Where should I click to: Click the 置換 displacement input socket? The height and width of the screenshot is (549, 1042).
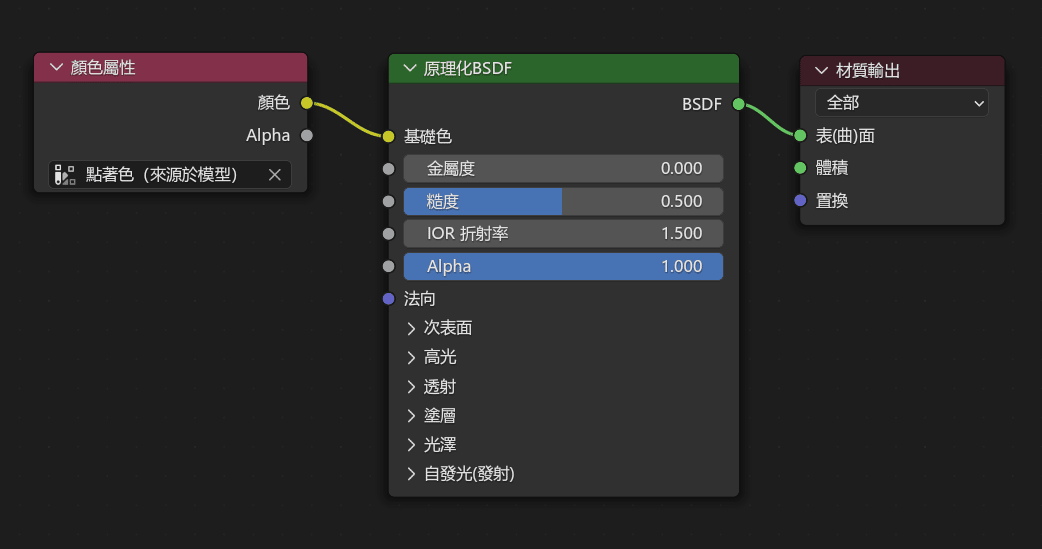[800, 201]
